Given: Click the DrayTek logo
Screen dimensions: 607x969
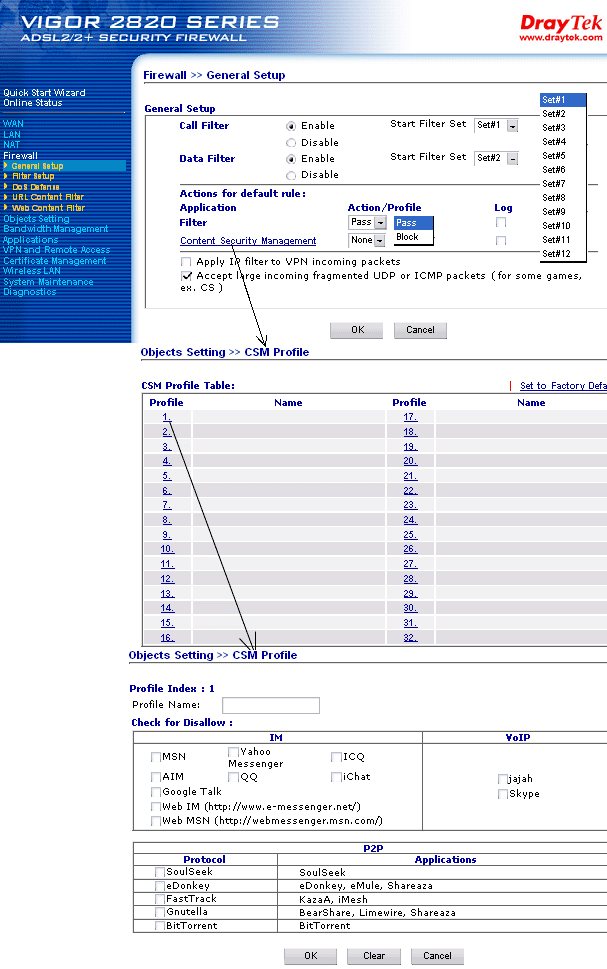Looking at the screenshot, I should (561, 28).
